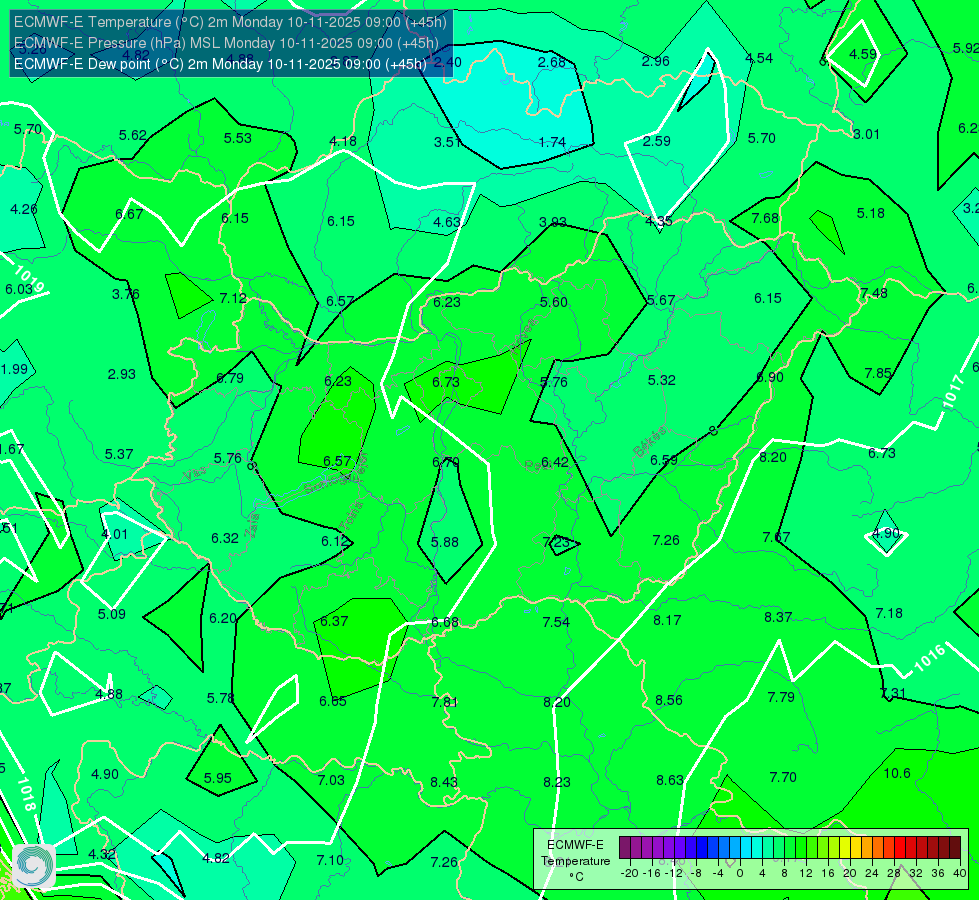Click the 10.6 temperature value
The height and width of the screenshot is (900, 979).
click(897, 773)
